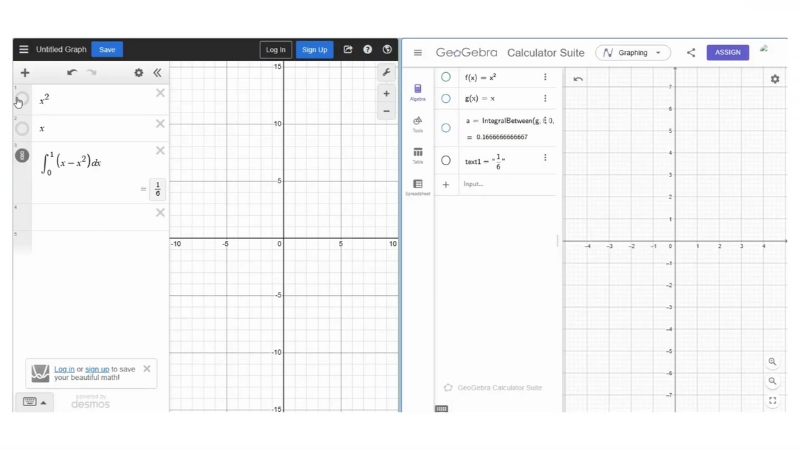Add a new expression with plus icon in Desmos
Screen dimensions: 800x450
pos(24,73)
